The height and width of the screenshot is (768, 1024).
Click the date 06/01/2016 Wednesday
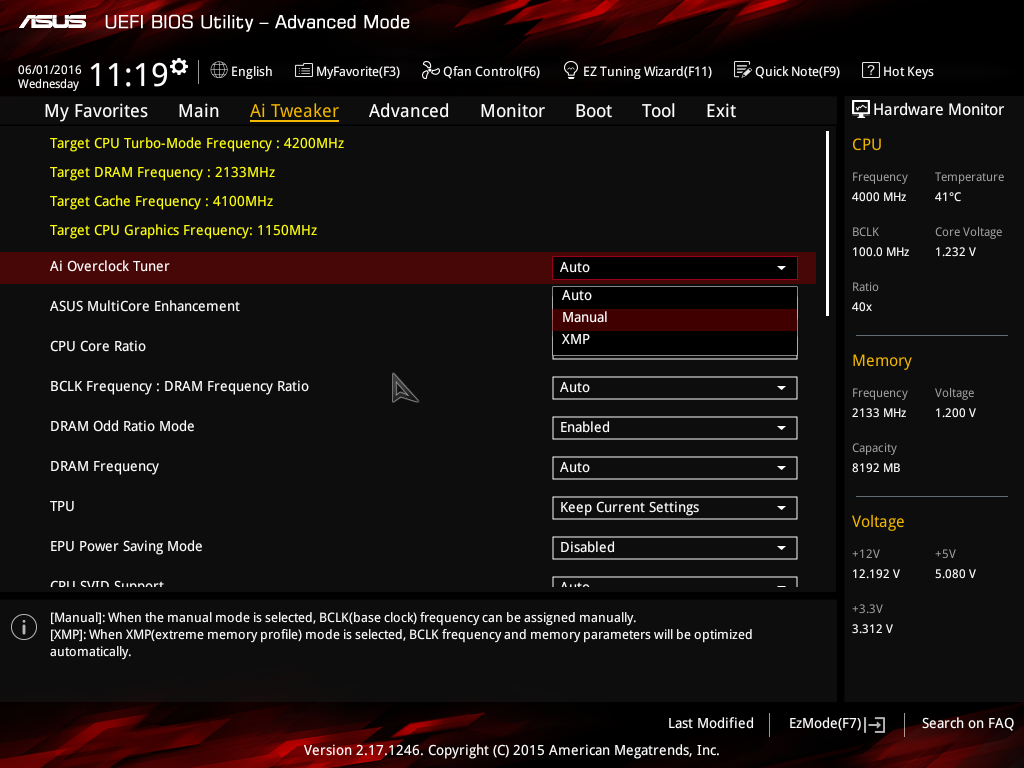[x=50, y=76]
